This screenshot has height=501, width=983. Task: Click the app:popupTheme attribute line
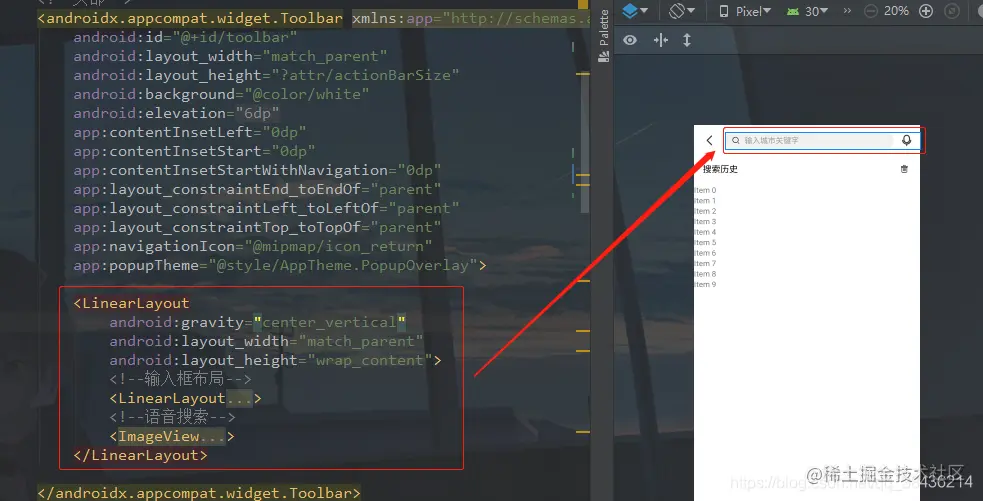(280, 265)
